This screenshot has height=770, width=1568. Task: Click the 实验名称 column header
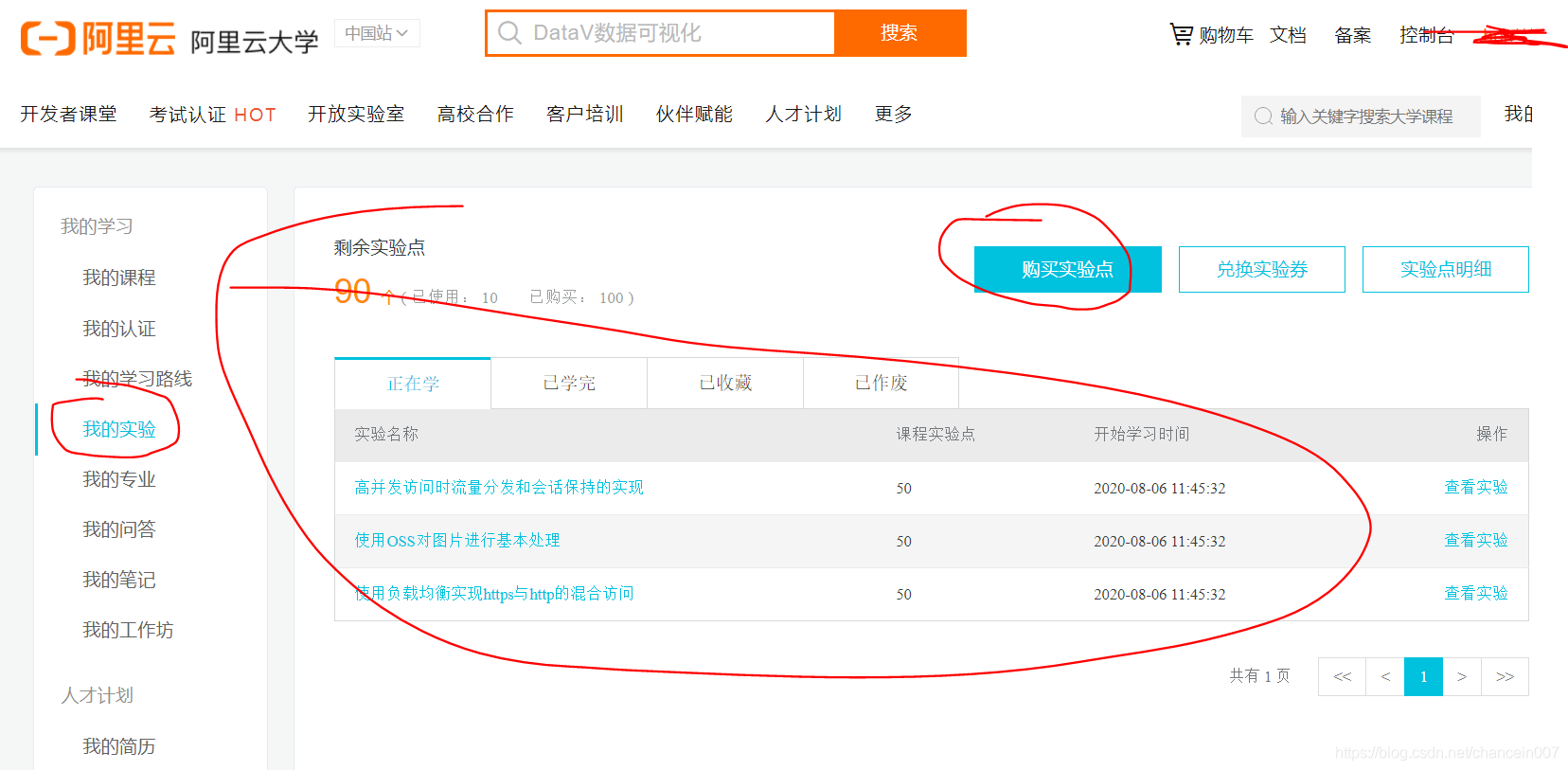tap(386, 434)
